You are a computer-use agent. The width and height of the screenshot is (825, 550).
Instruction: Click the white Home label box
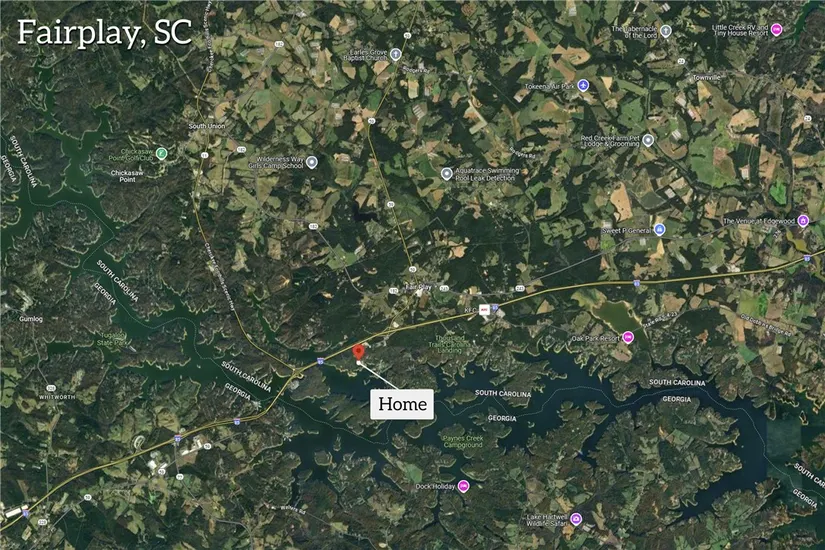tap(402, 404)
